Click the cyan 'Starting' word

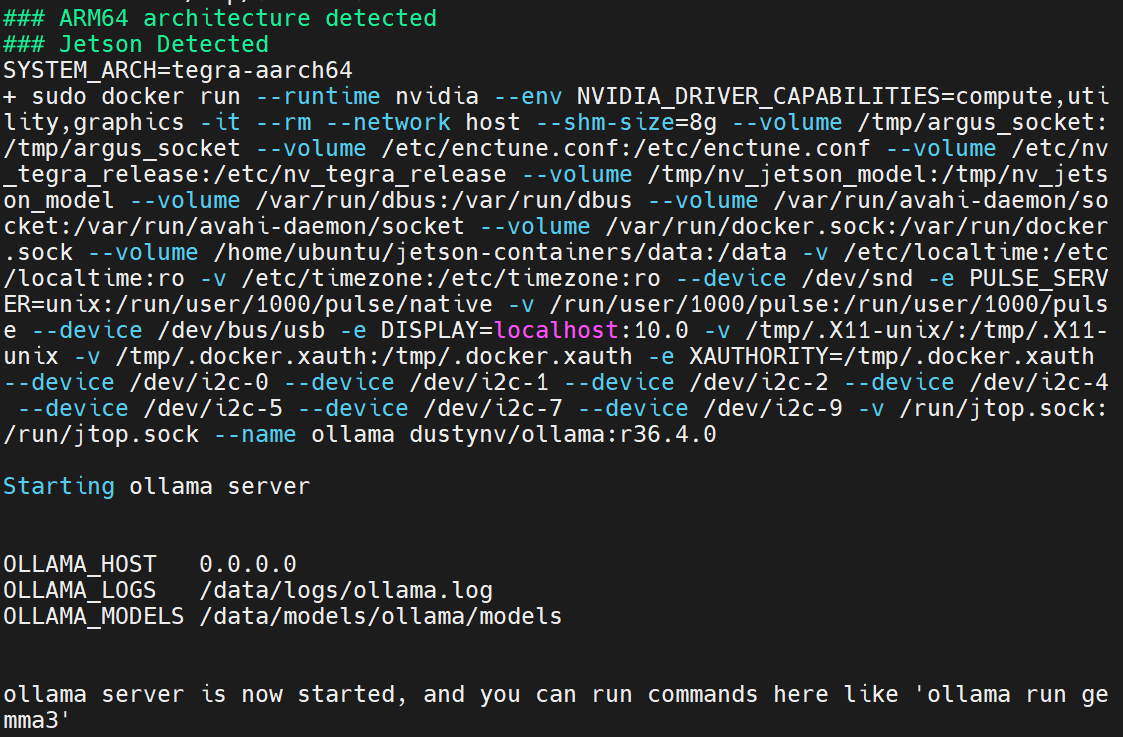pos(59,487)
